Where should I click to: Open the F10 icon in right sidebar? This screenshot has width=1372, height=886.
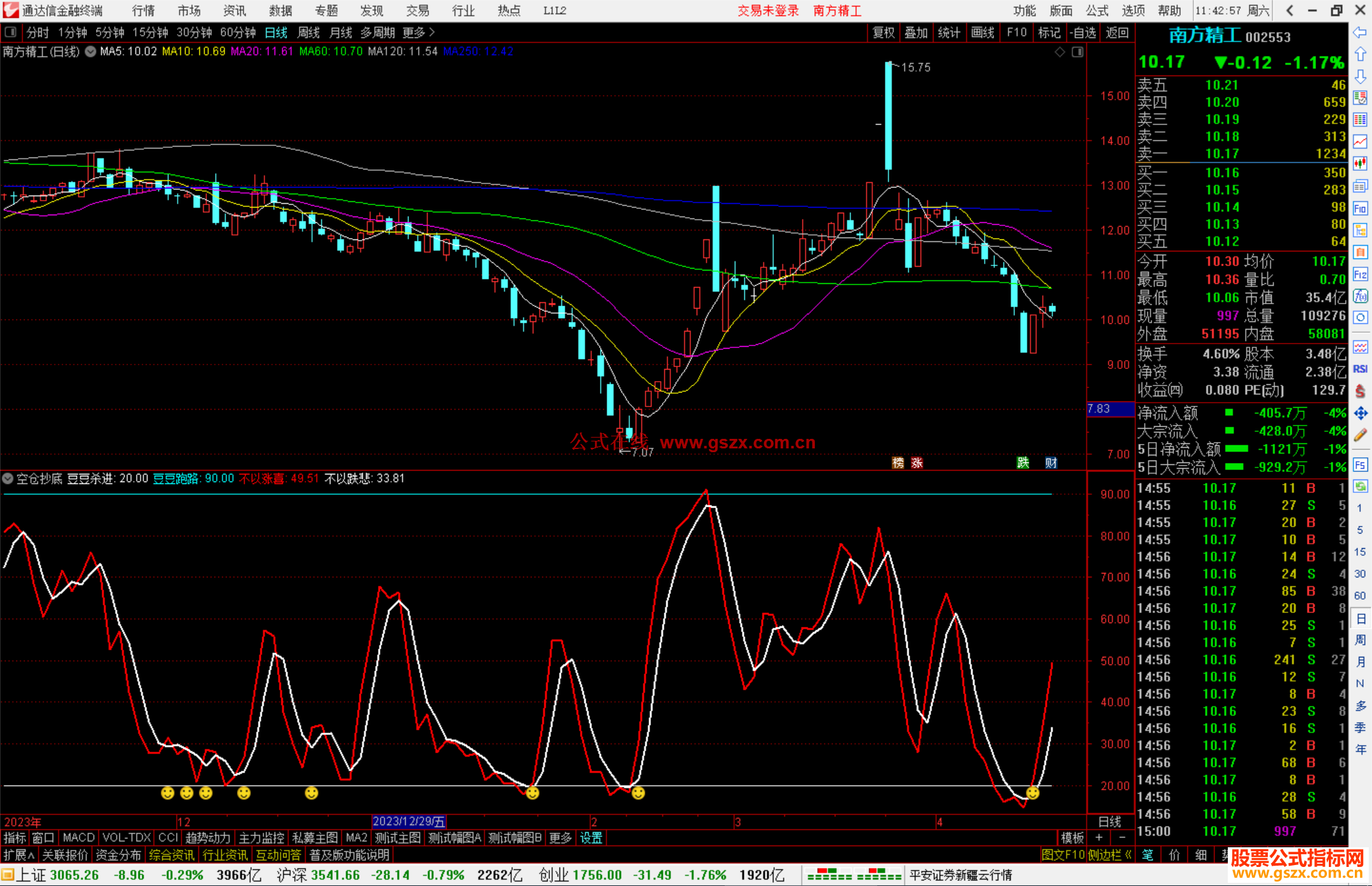(1360, 208)
